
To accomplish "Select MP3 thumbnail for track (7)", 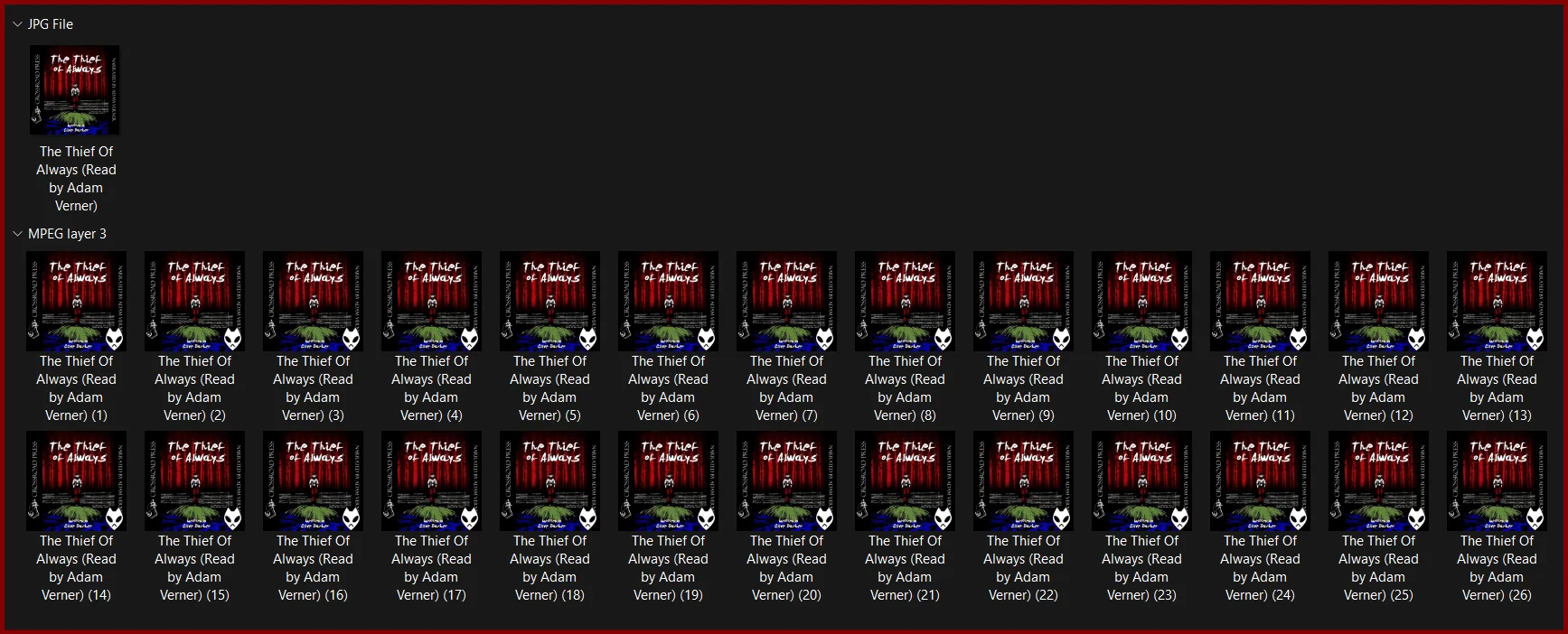I will (786, 301).
